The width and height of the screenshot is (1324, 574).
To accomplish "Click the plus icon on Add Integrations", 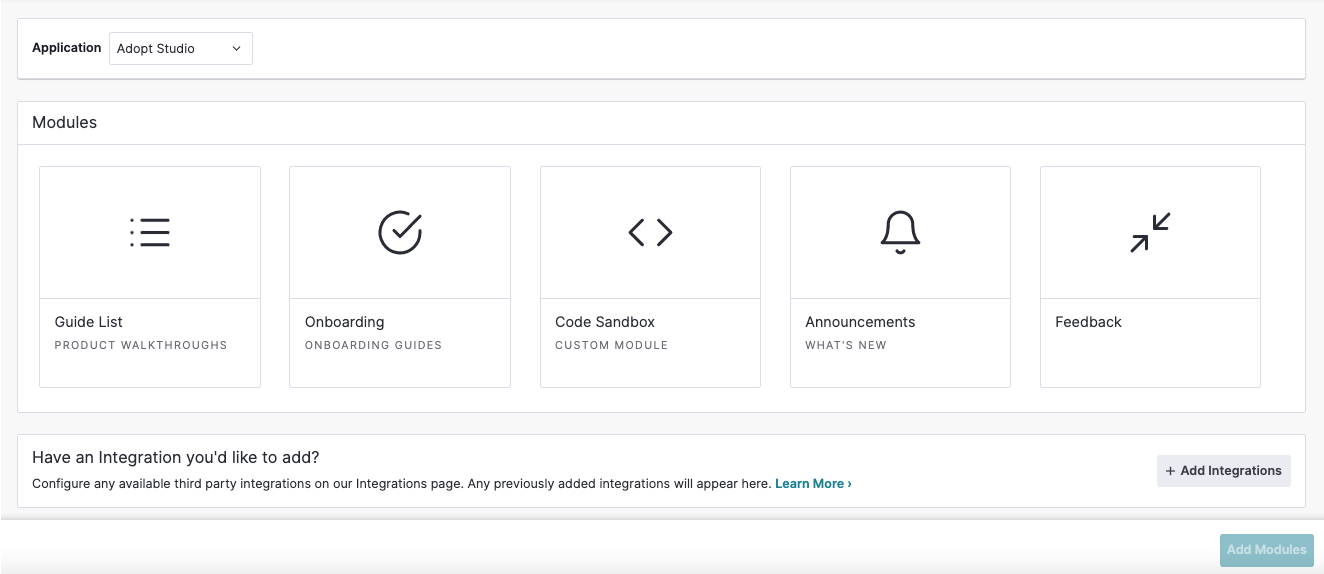I will point(1170,471).
